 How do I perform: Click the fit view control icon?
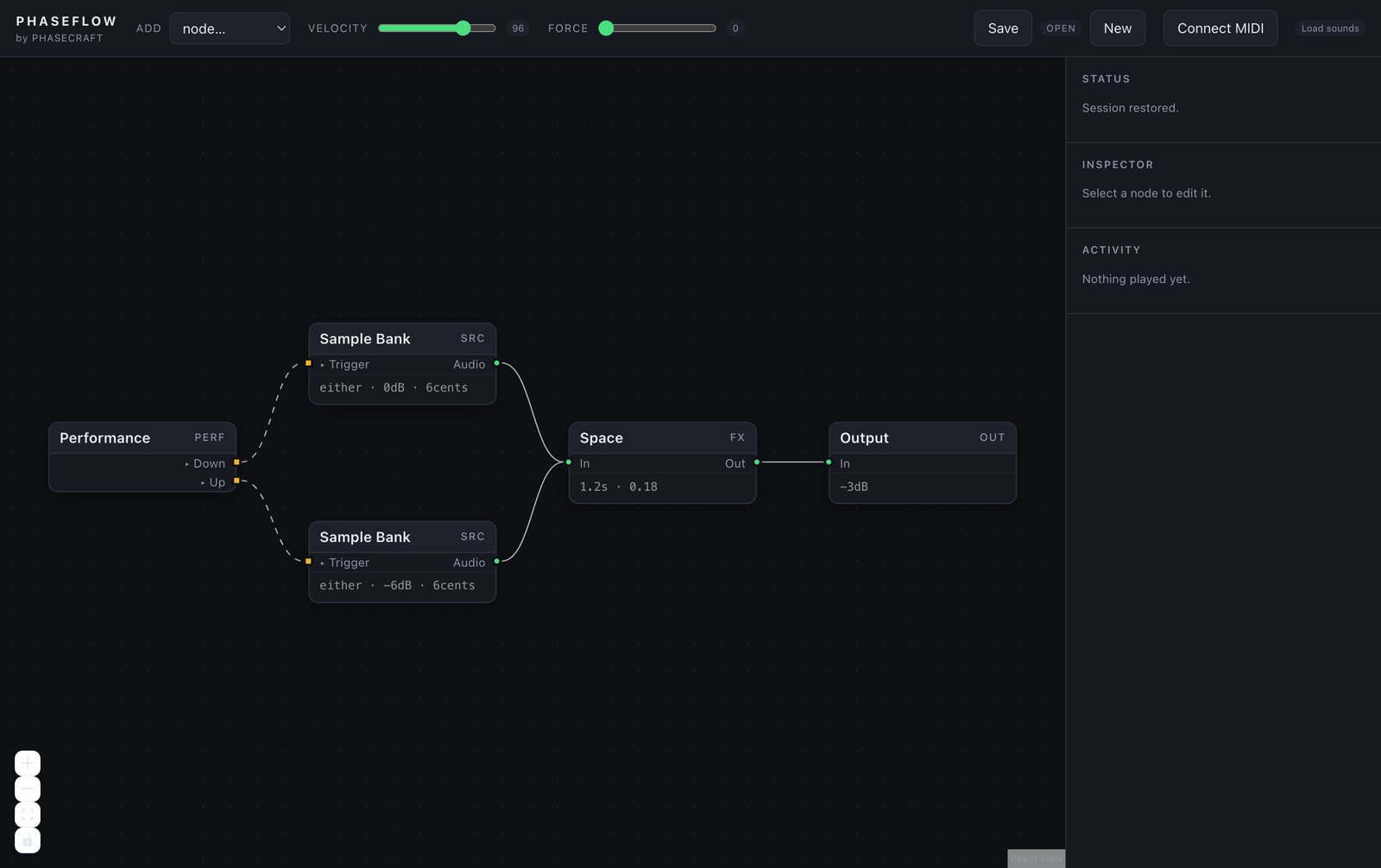pos(28,815)
